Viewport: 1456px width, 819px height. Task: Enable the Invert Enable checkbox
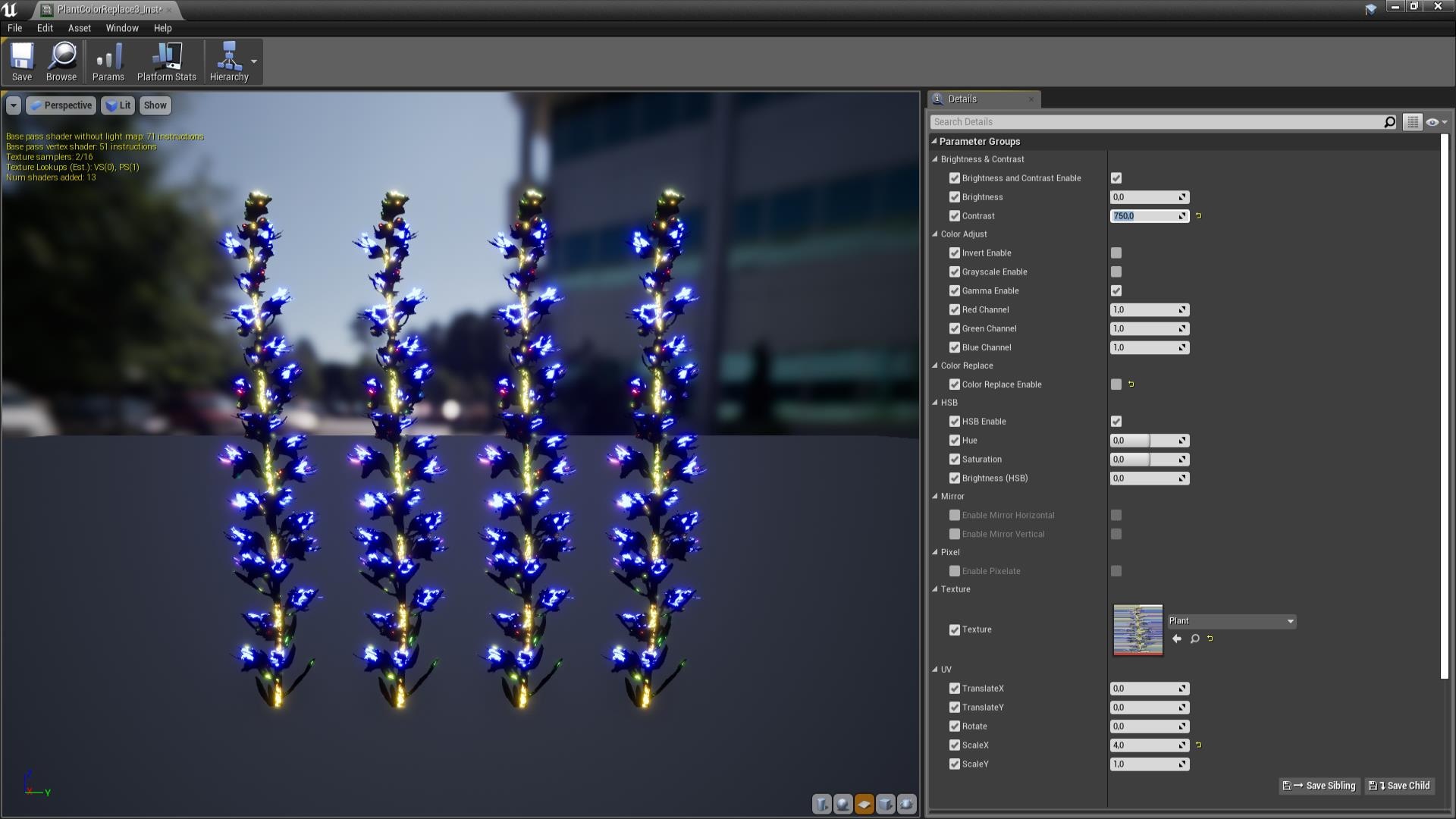click(1116, 253)
